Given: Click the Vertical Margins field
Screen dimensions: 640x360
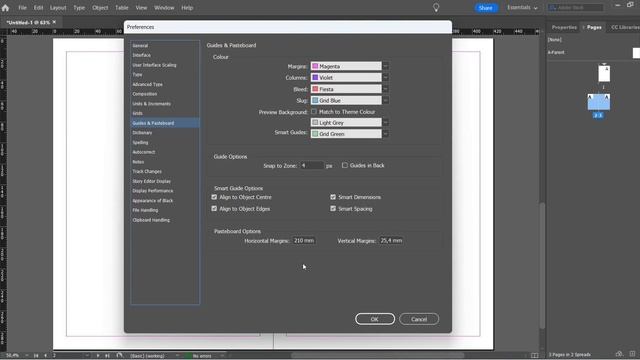Looking at the screenshot, I should [x=391, y=240].
